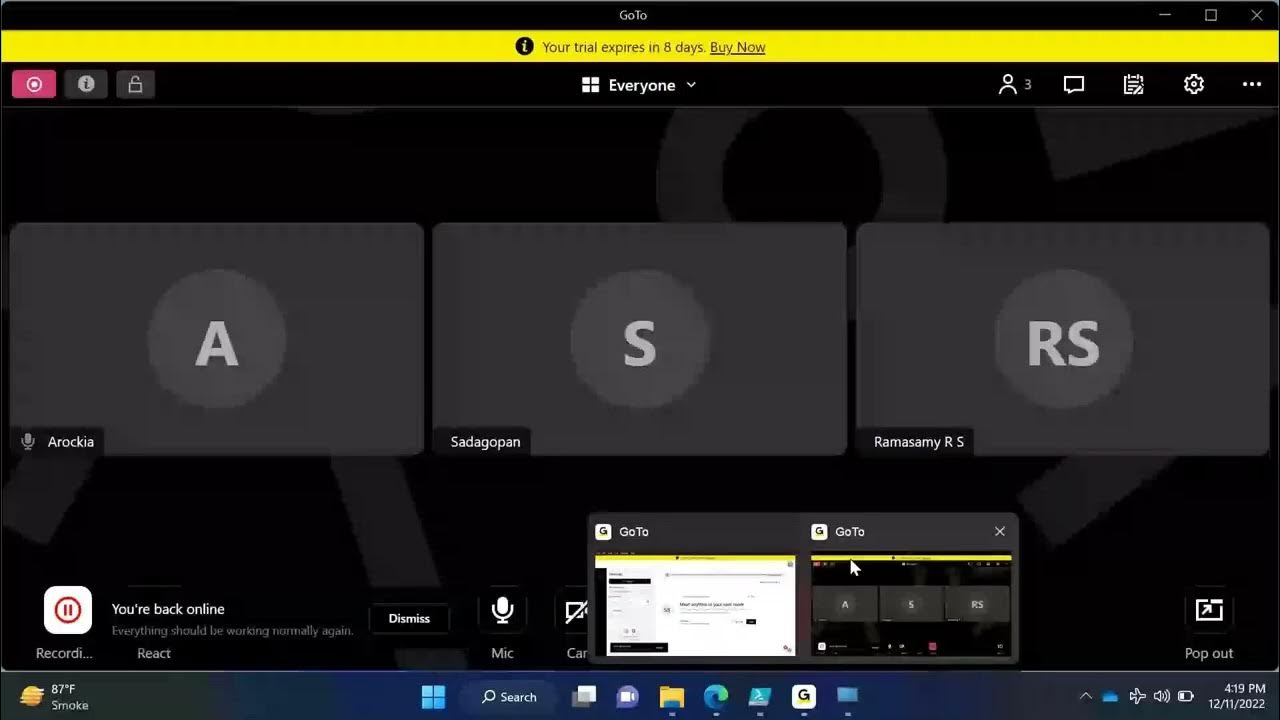Open session info icon in top bar
The width and height of the screenshot is (1280, 720).
[86, 85]
